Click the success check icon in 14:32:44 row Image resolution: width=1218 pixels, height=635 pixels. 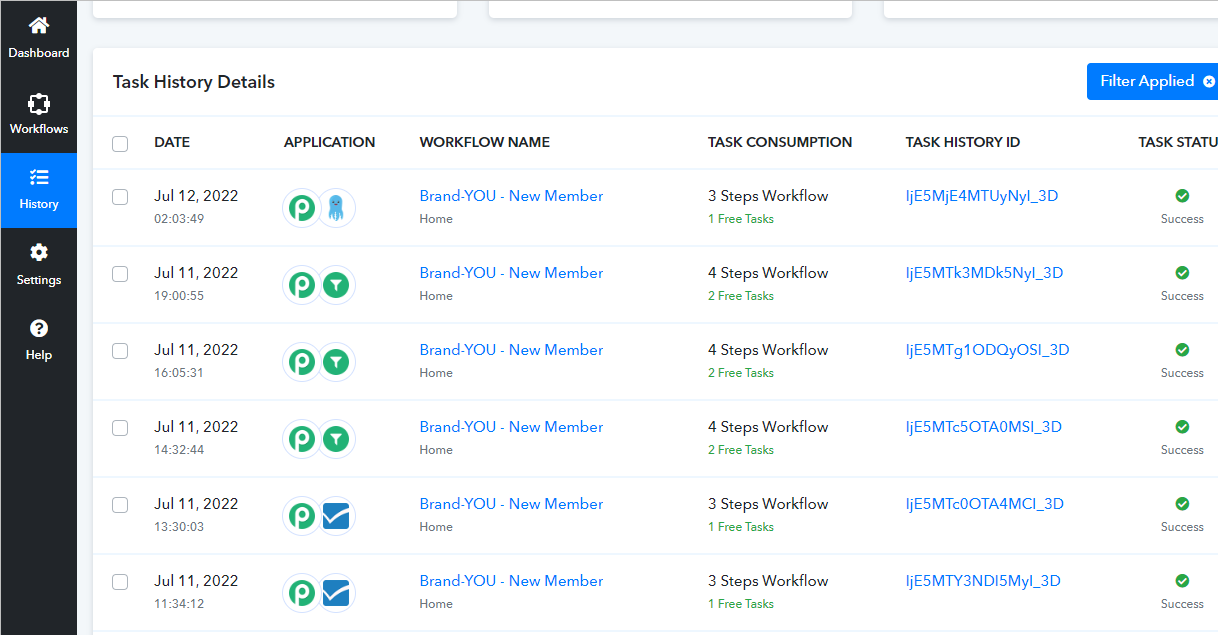1182,427
